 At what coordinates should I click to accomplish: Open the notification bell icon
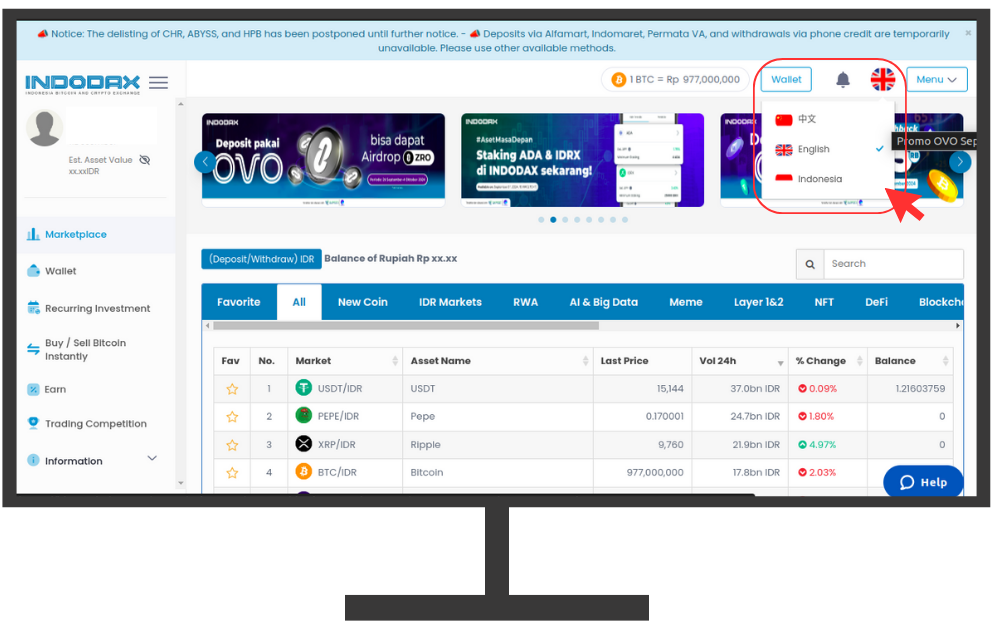coord(842,79)
